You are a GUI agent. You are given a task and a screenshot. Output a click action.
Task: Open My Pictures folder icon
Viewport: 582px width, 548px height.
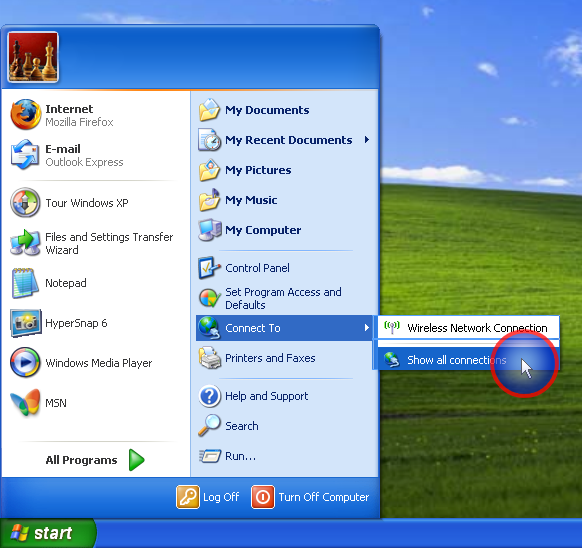point(209,170)
